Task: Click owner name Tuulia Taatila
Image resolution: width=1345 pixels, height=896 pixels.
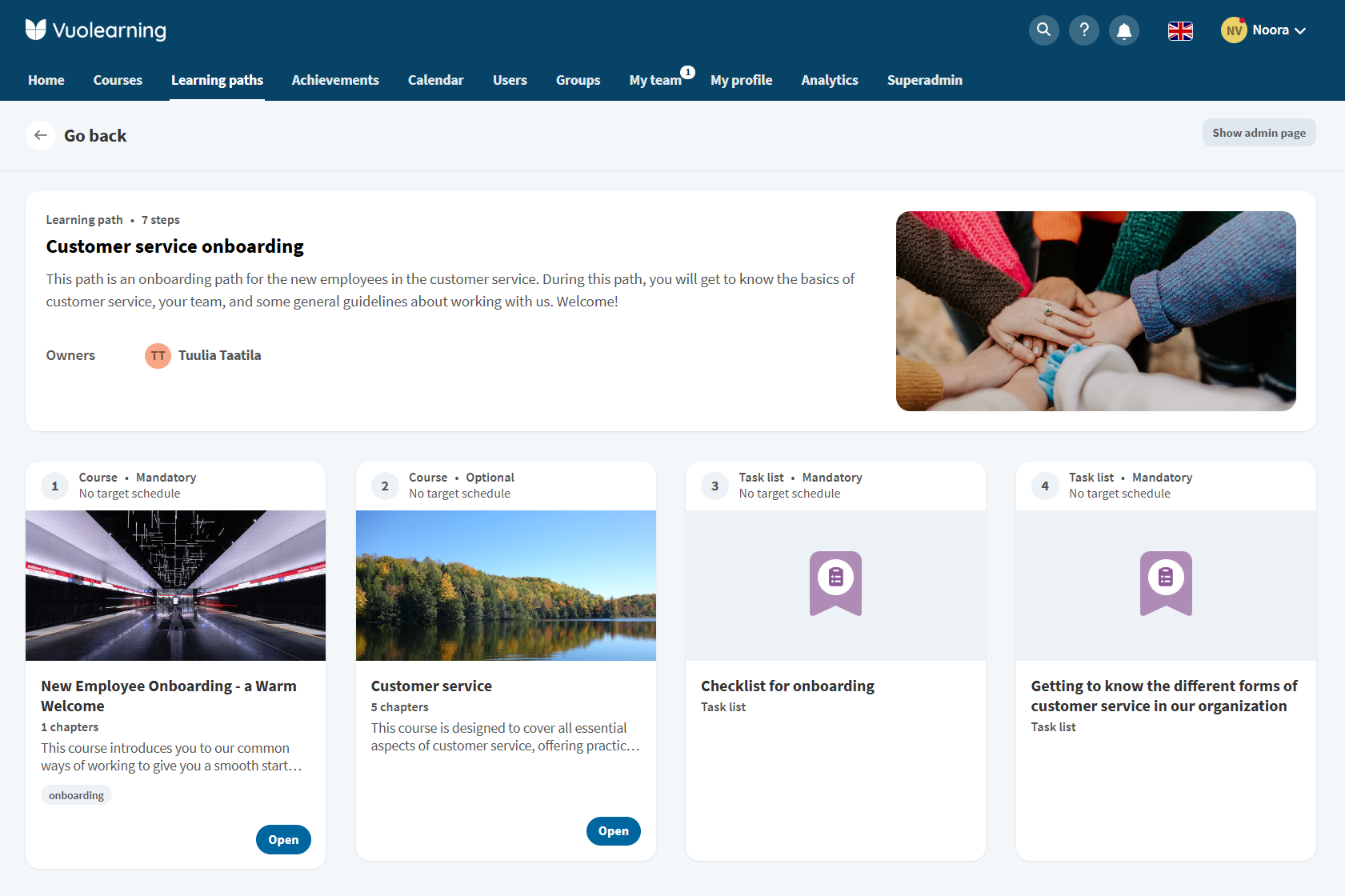Action: tap(220, 355)
